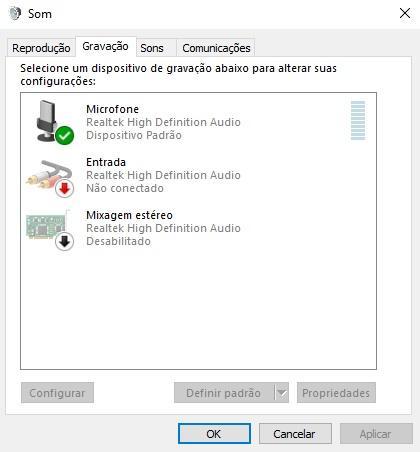Select the Mixagem estéreo Desabilitado entry

point(198,228)
